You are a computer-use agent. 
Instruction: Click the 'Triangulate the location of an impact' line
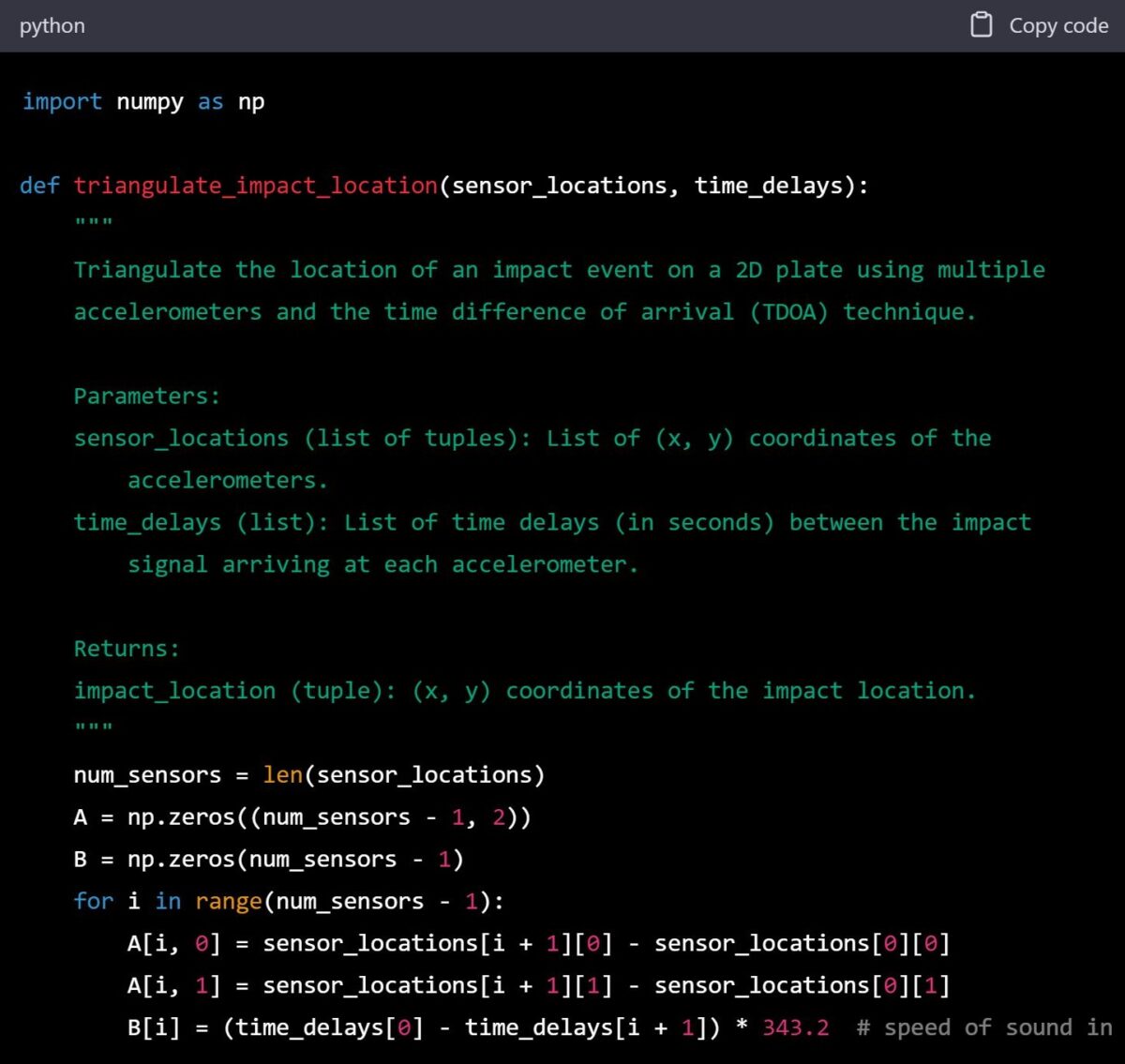click(560, 270)
